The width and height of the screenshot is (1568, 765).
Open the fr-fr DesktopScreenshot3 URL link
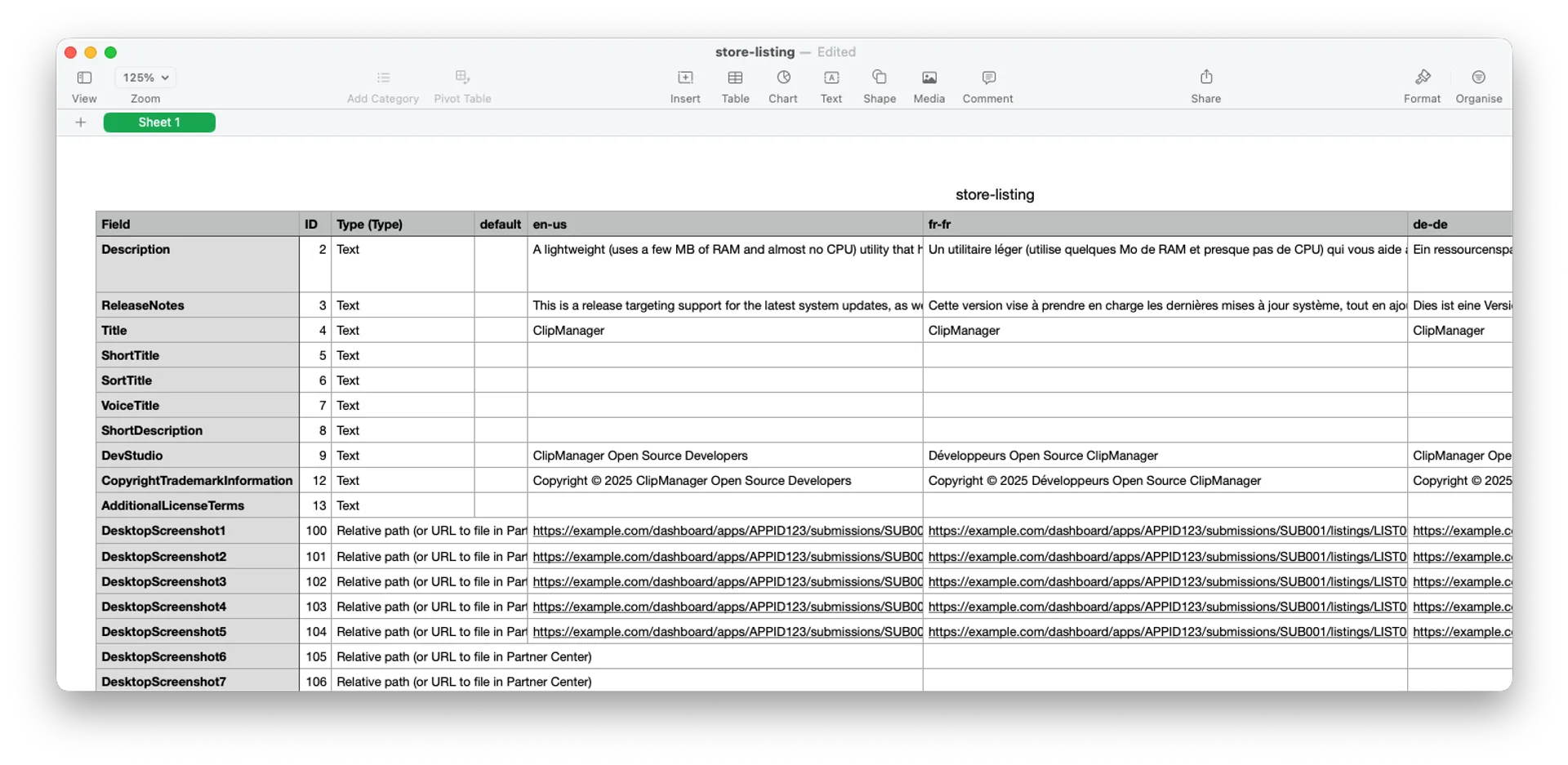pyautogui.click(x=1166, y=581)
